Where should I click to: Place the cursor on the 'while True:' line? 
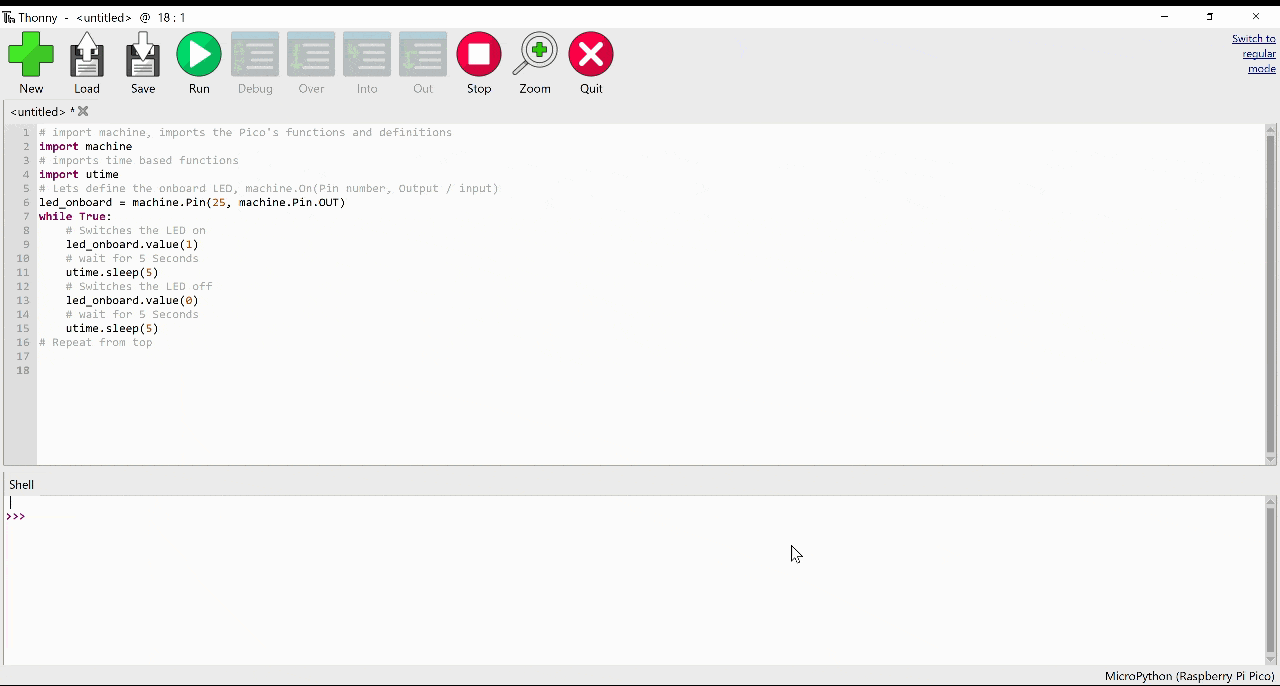tap(76, 217)
